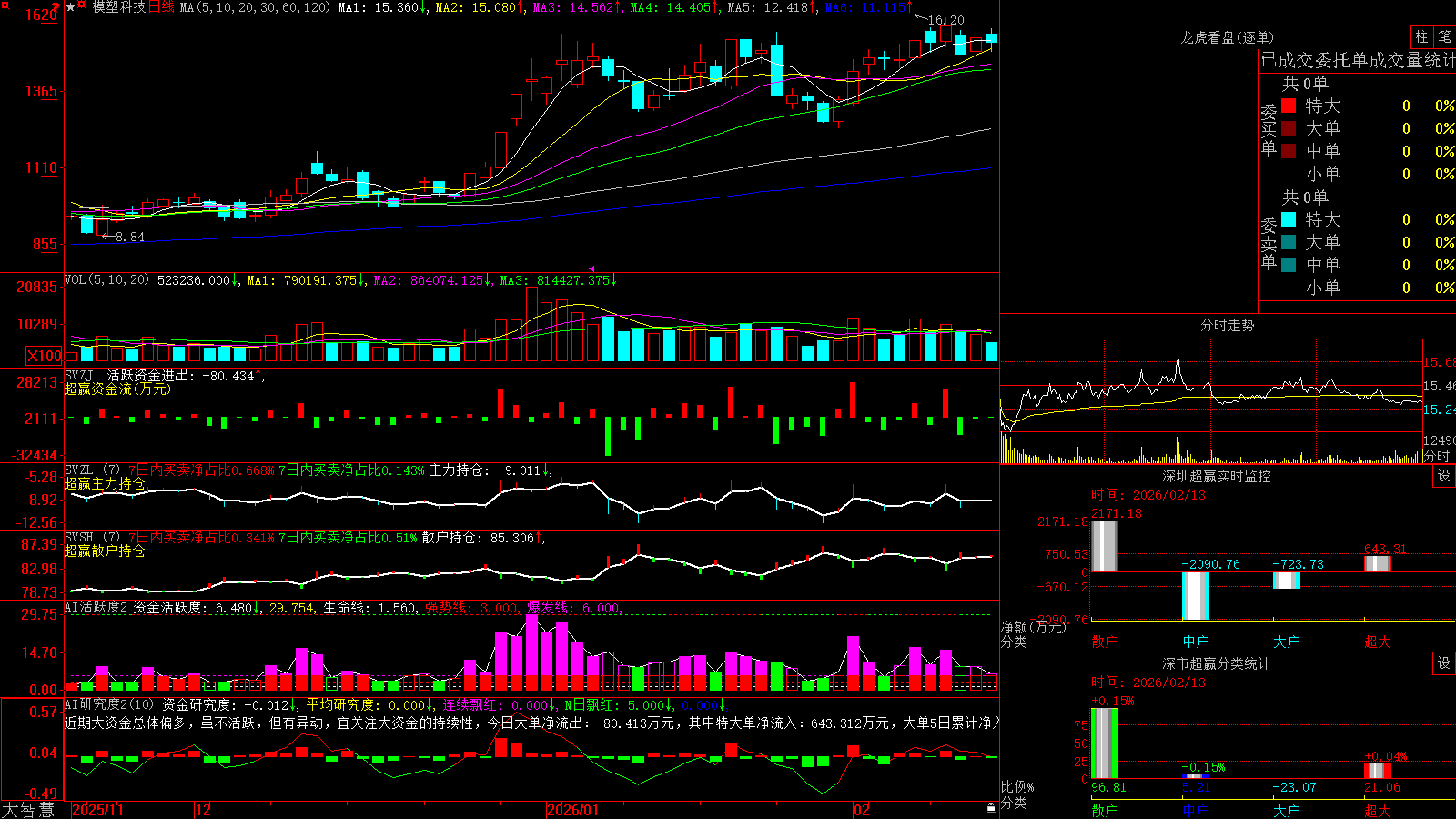Click the 分时 label beside the intraday chart
This screenshot has height=819, width=1456.
click(1437, 456)
